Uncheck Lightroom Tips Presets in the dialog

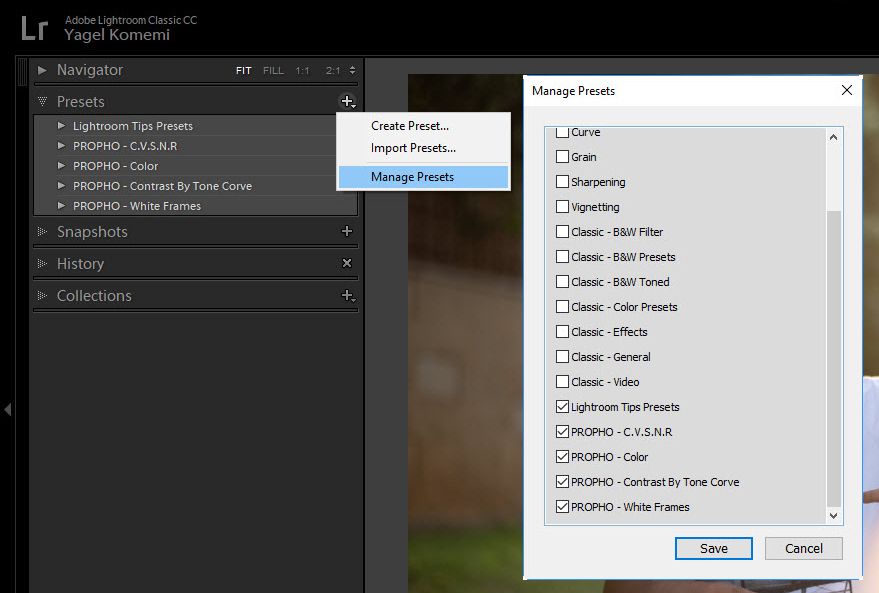(562, 406)
